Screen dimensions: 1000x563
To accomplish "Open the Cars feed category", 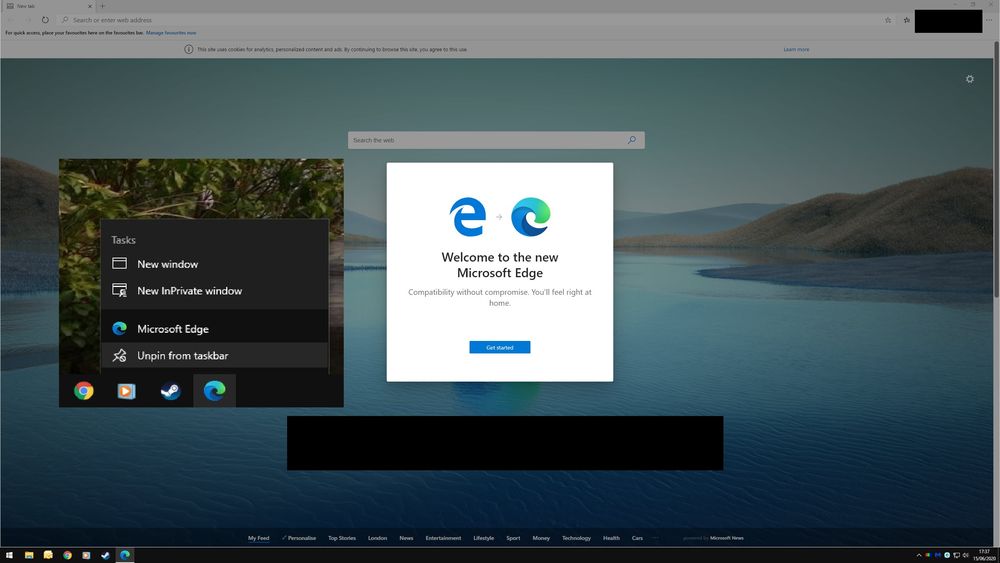I will pos(637,538).
